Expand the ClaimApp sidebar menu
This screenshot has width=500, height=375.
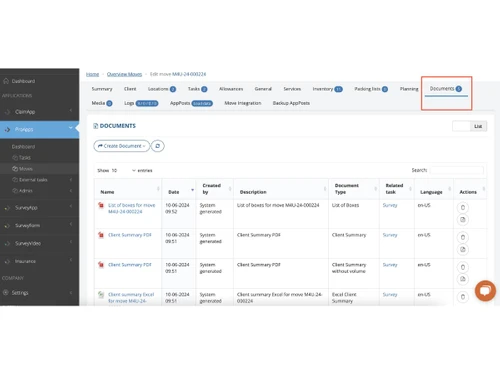pyautogui.click(x=71, y=110)
